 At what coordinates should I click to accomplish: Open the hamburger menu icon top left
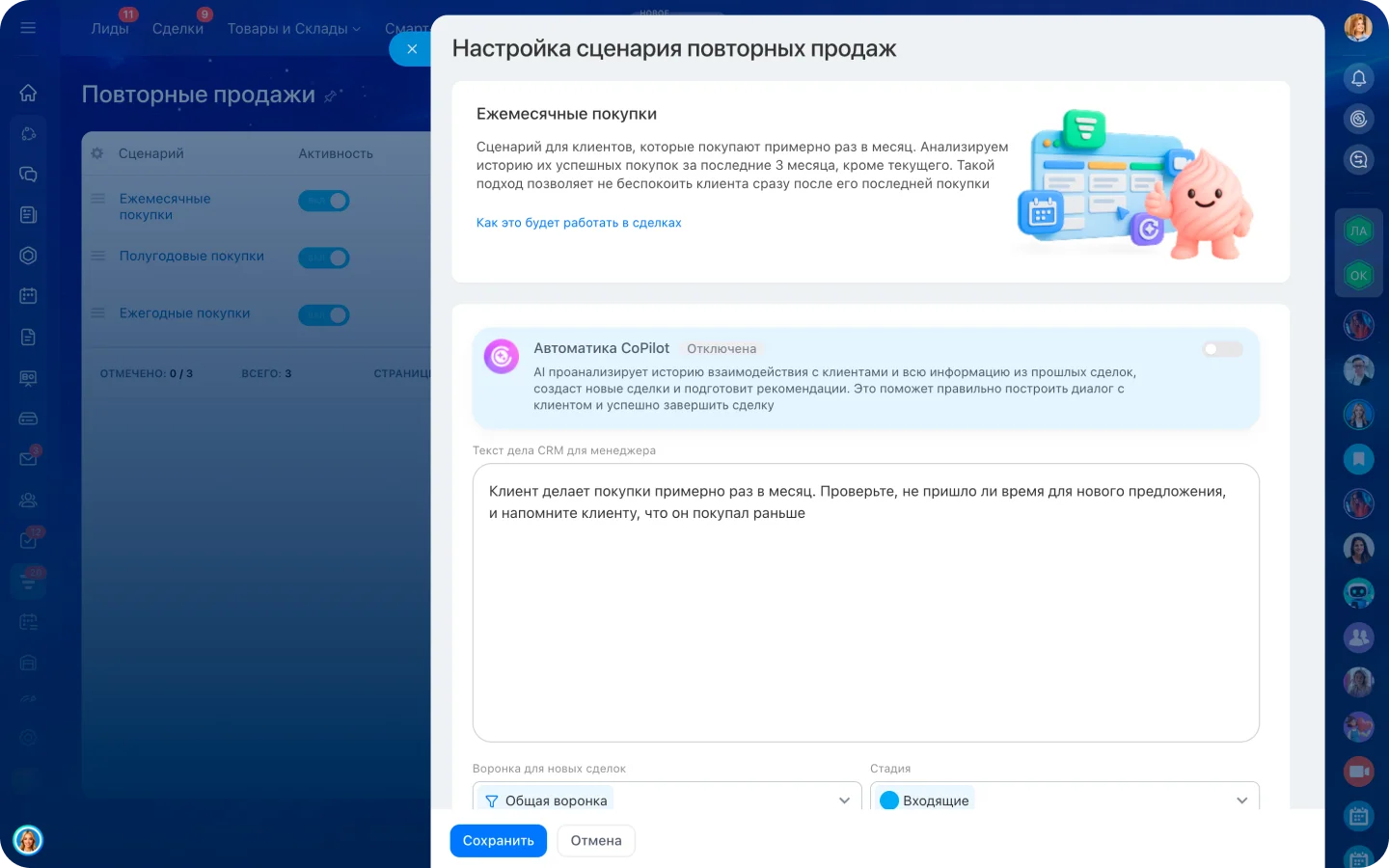[x=28, y=27]
